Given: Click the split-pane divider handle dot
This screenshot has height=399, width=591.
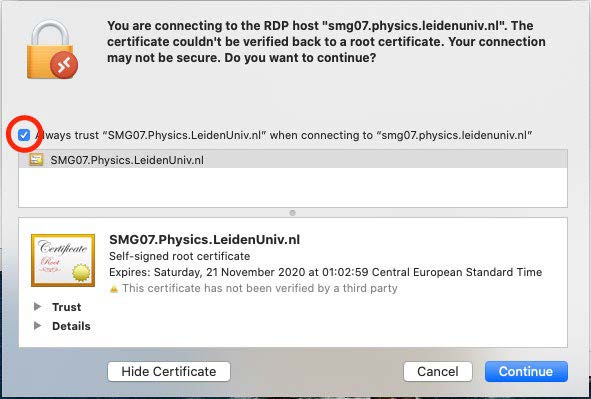Looking at the screenshot, I should point(292,213).
